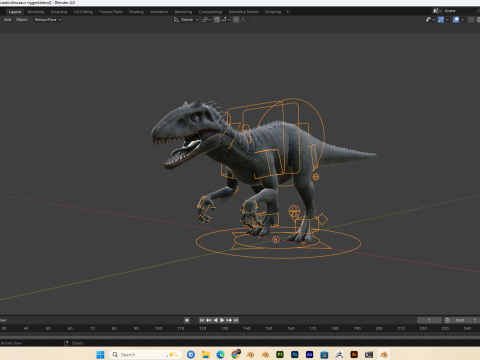
Task: Open the Scripting workspace tab
Action: (x=273, y=12)
